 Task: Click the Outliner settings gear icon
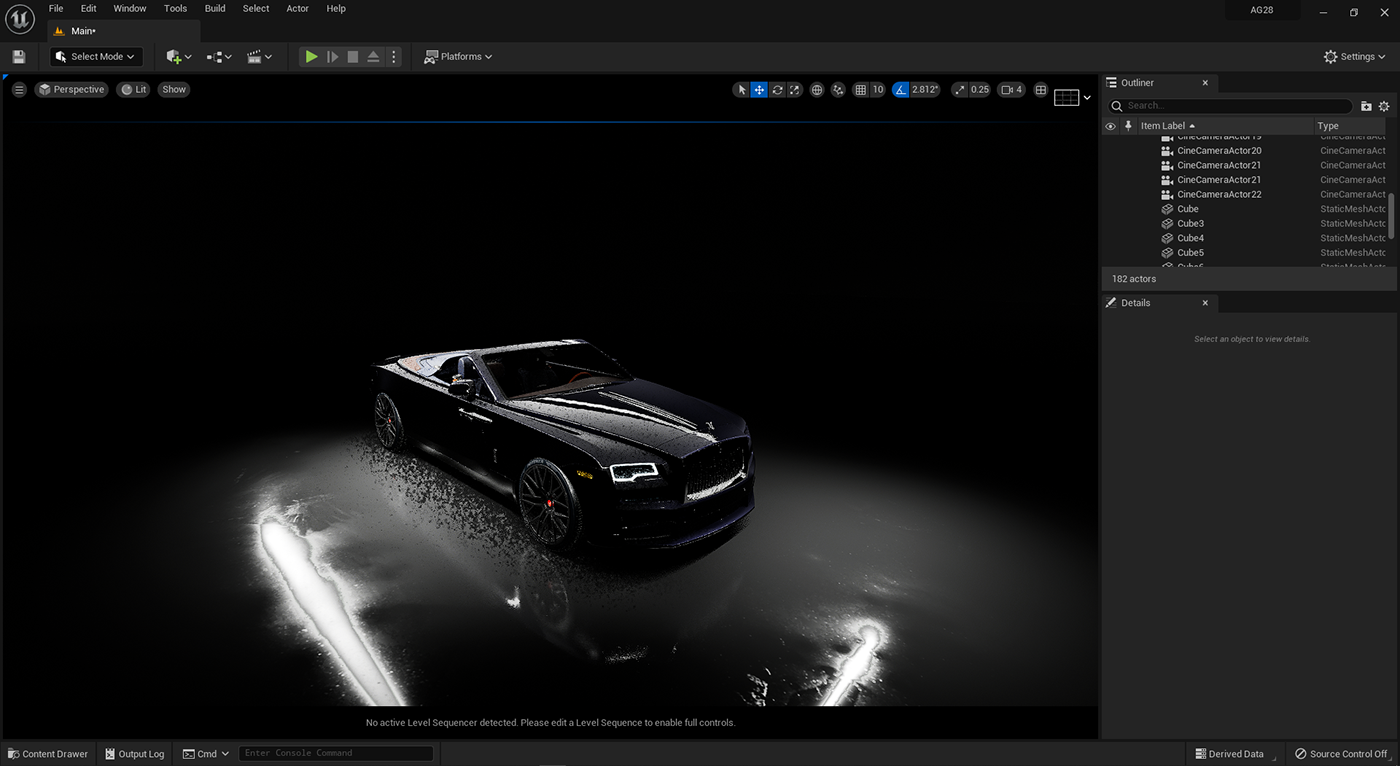pyautogui.click(x=1384, y=105)
